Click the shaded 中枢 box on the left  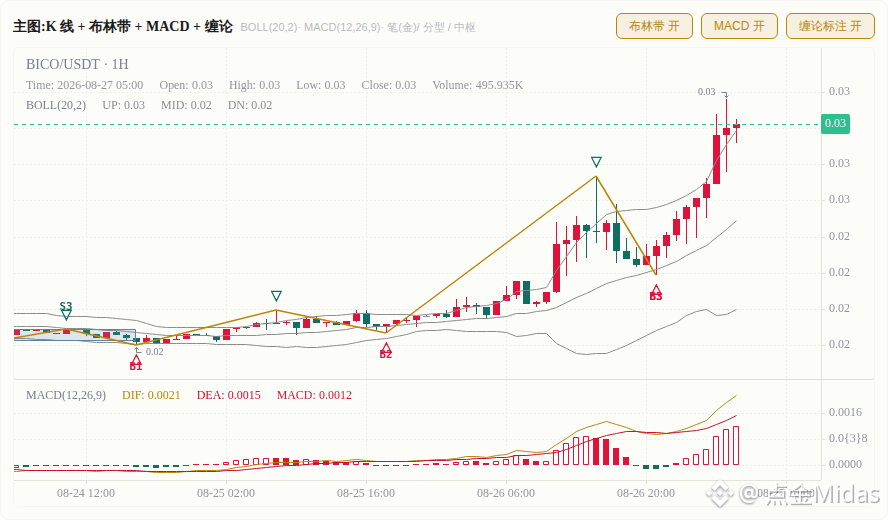75,335
